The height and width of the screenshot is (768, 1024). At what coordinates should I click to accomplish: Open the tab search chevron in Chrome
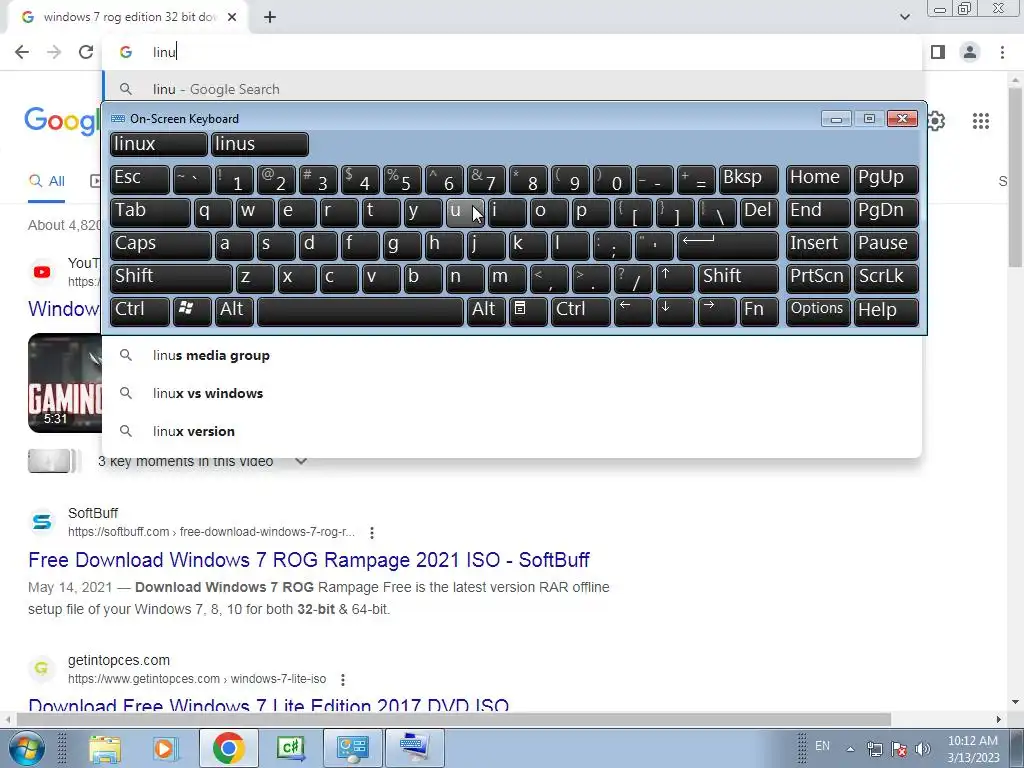(904, 17)
